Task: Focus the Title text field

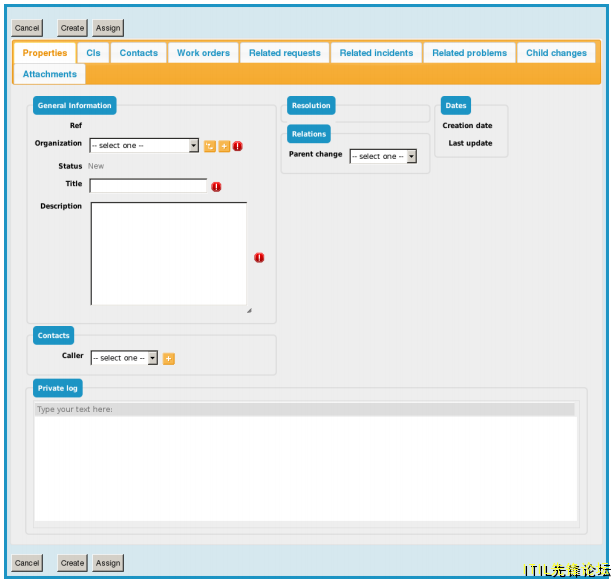Action: [x=148, y=186]
